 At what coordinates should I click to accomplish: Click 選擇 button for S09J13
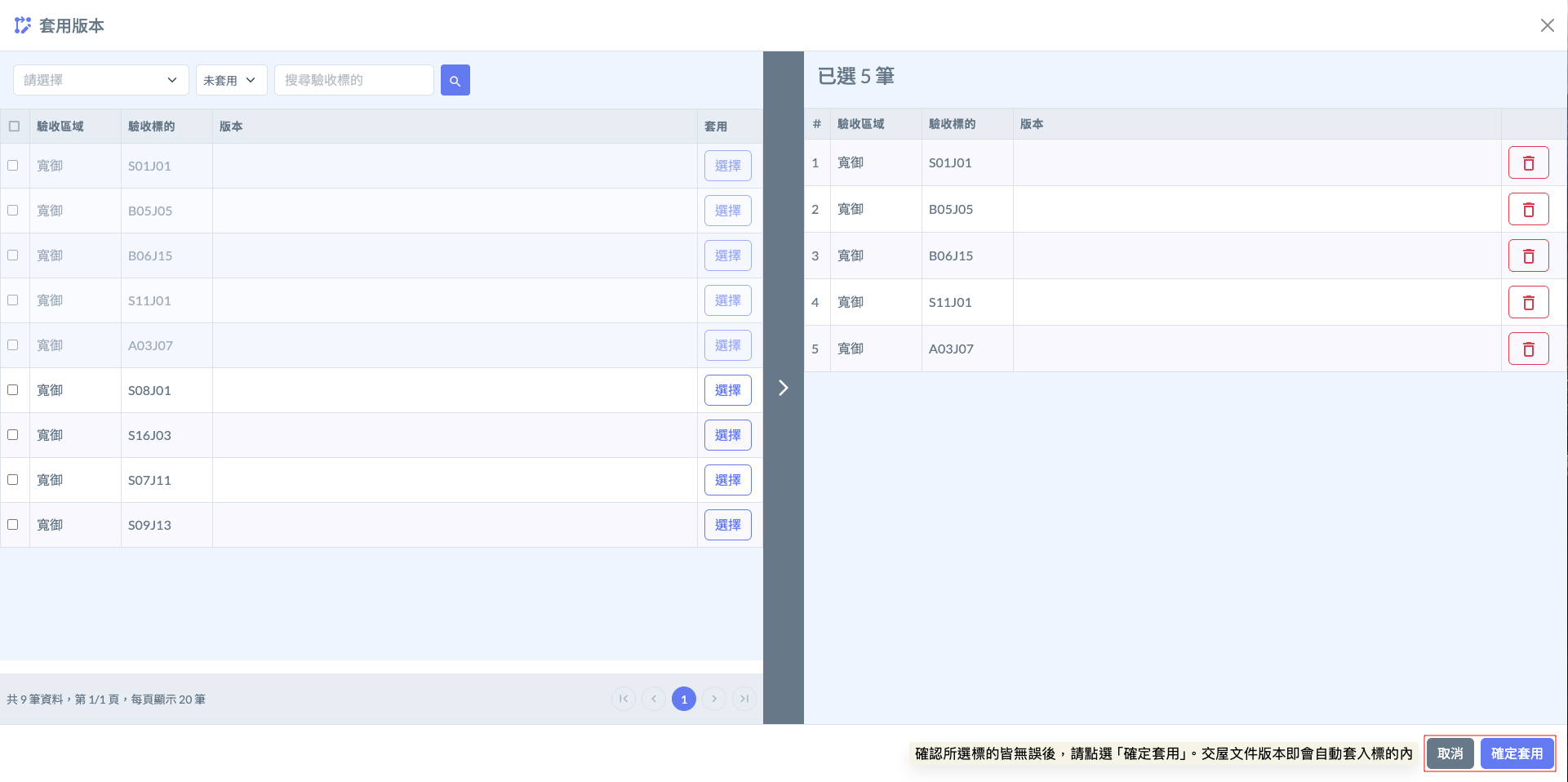click(727, 525)
